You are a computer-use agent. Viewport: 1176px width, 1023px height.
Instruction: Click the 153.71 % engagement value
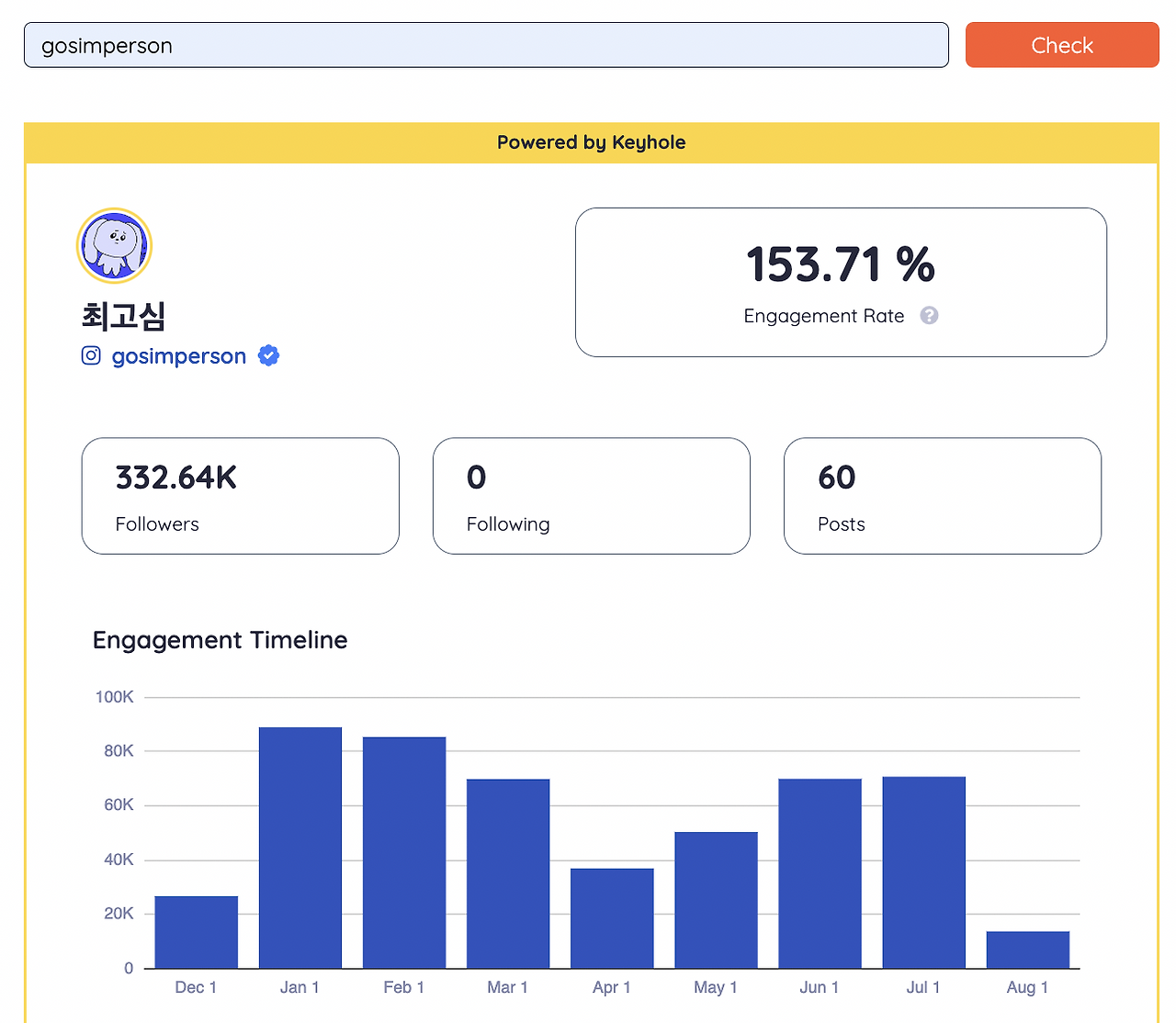tap(841, 264)
